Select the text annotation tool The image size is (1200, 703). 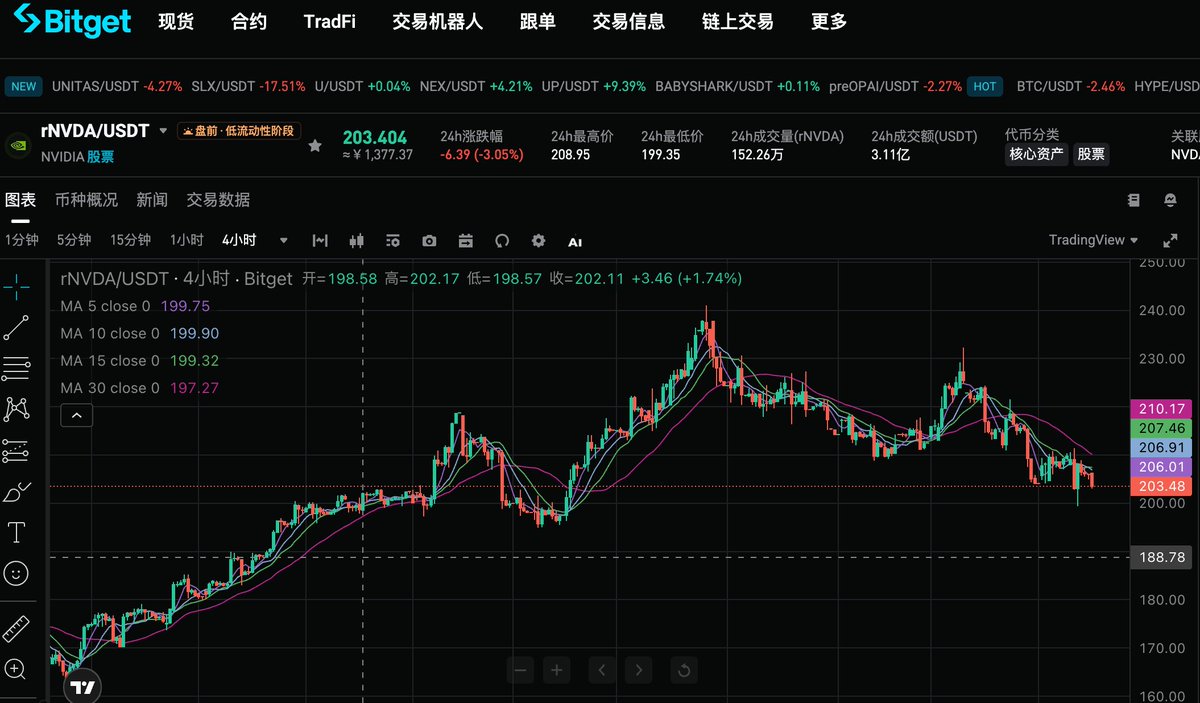(16, 532)
